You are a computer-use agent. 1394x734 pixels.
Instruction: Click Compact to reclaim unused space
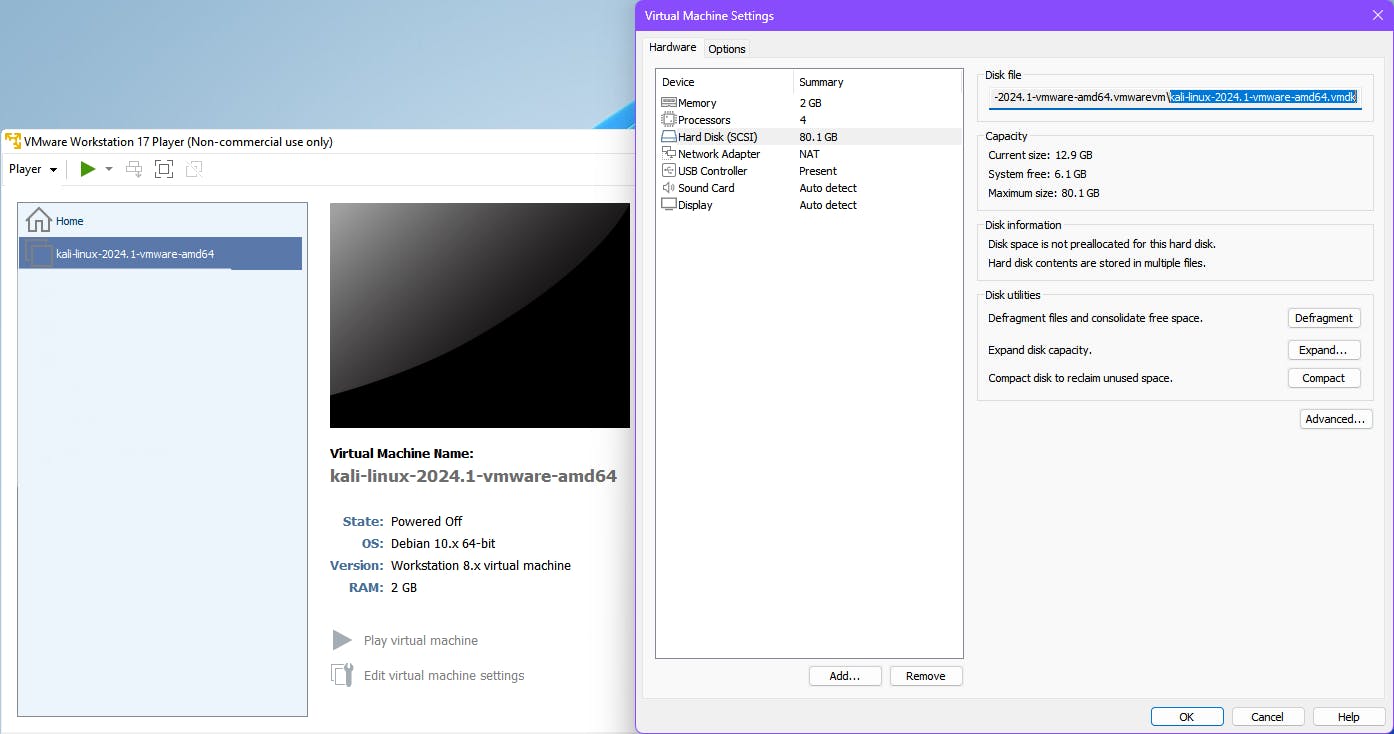tap(1324, 378)
